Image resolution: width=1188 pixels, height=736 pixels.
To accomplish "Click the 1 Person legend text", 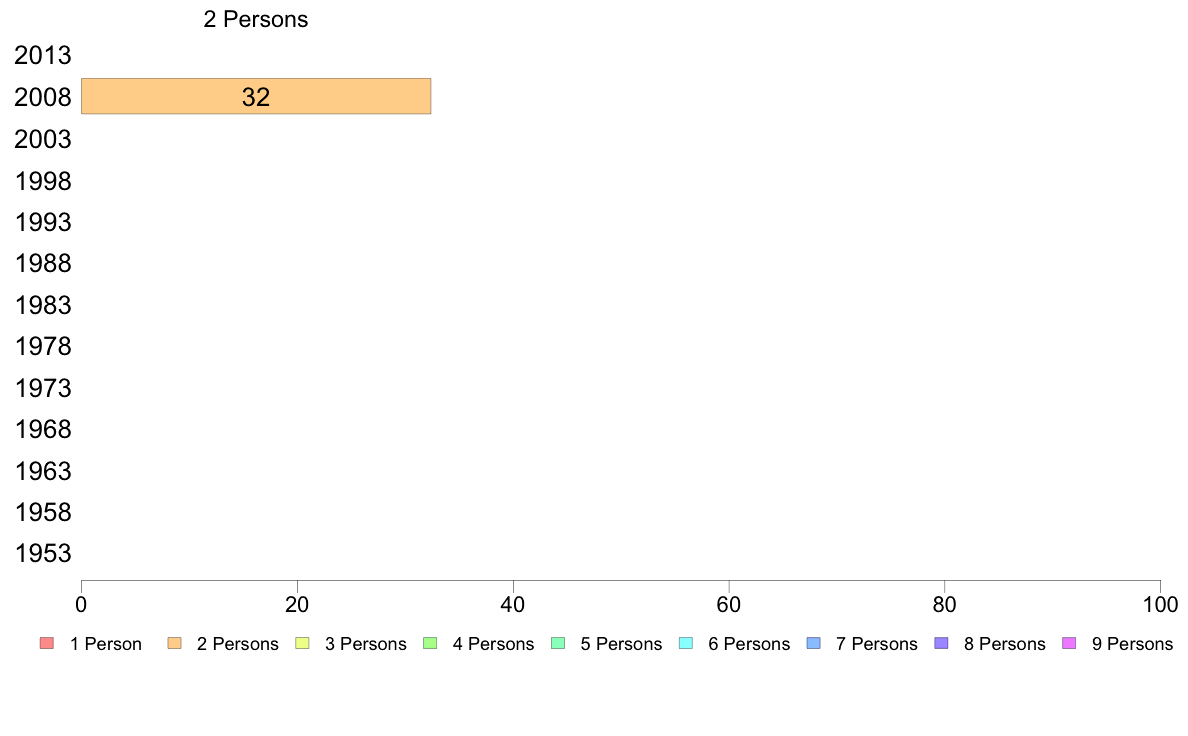I will tap(106, 644).
